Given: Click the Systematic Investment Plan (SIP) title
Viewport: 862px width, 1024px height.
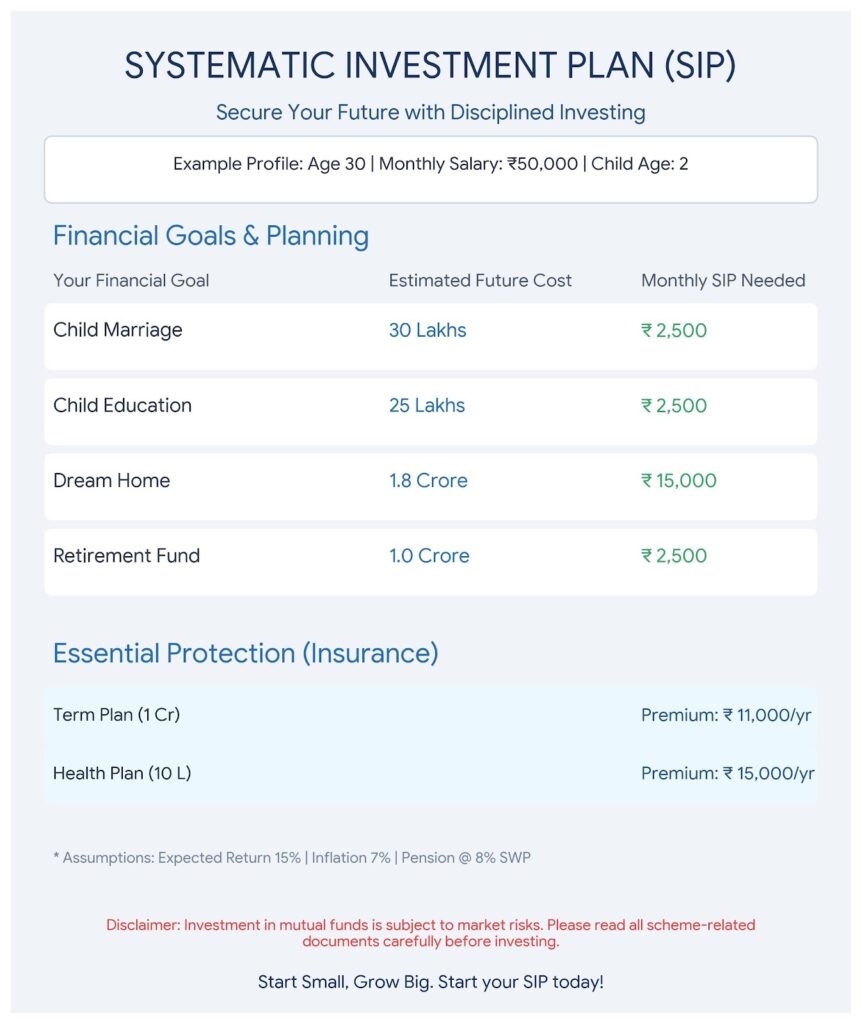Looking at the screenshot, I should pyautogui.click(x=430, y=65).
